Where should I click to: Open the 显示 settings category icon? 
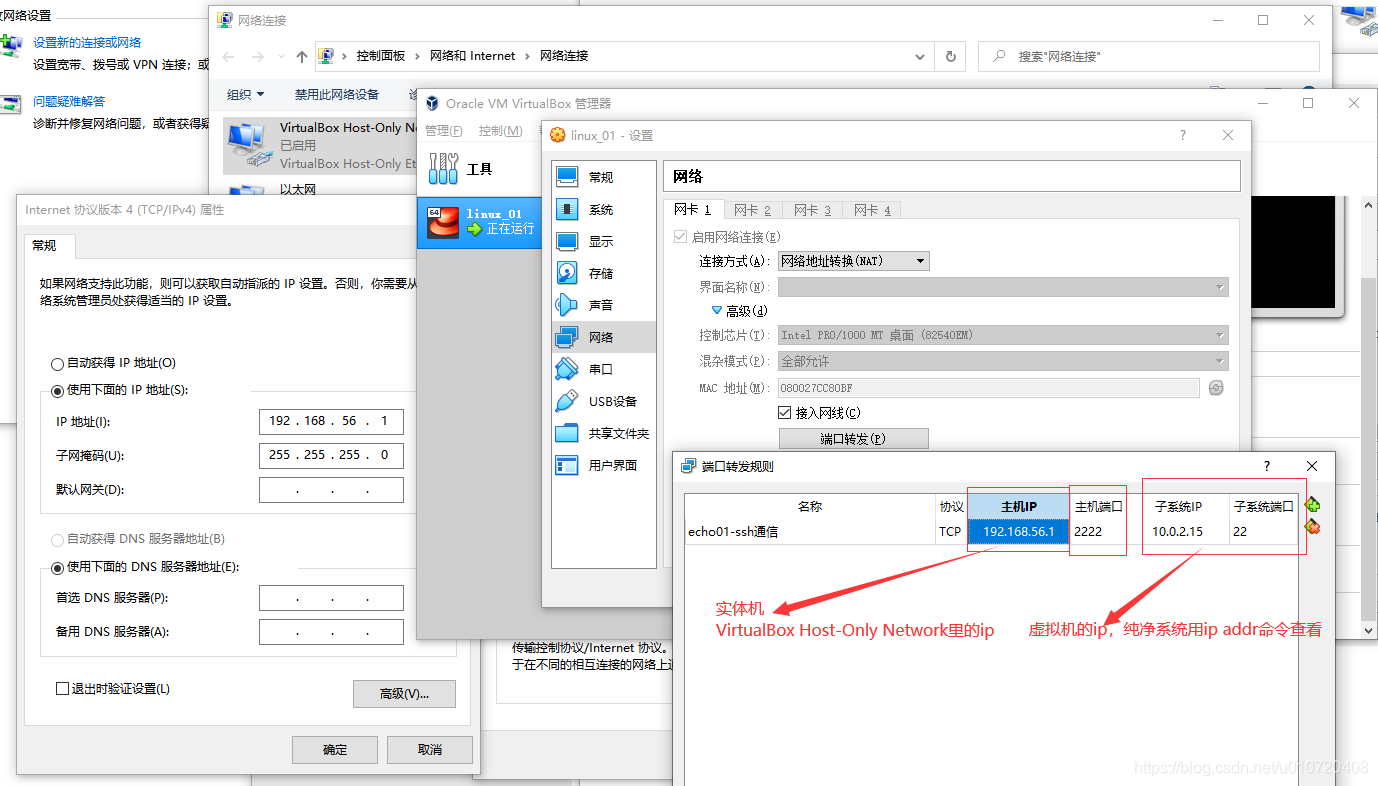567,242
